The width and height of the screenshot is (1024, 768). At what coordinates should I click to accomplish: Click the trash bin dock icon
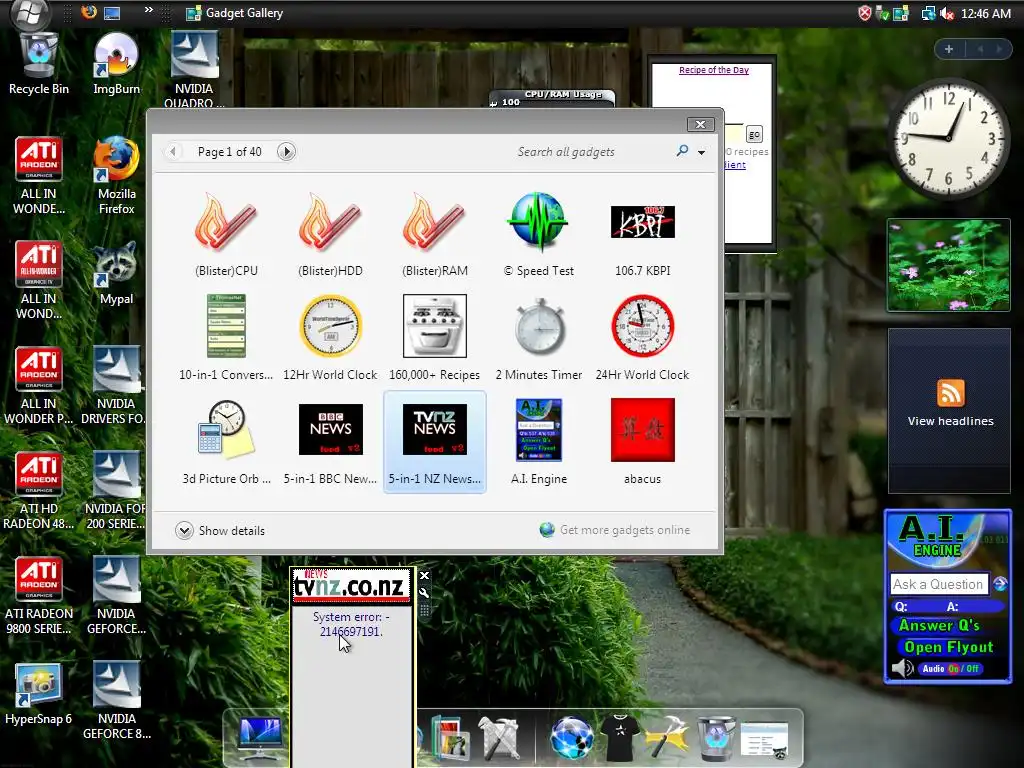[714, 738]
